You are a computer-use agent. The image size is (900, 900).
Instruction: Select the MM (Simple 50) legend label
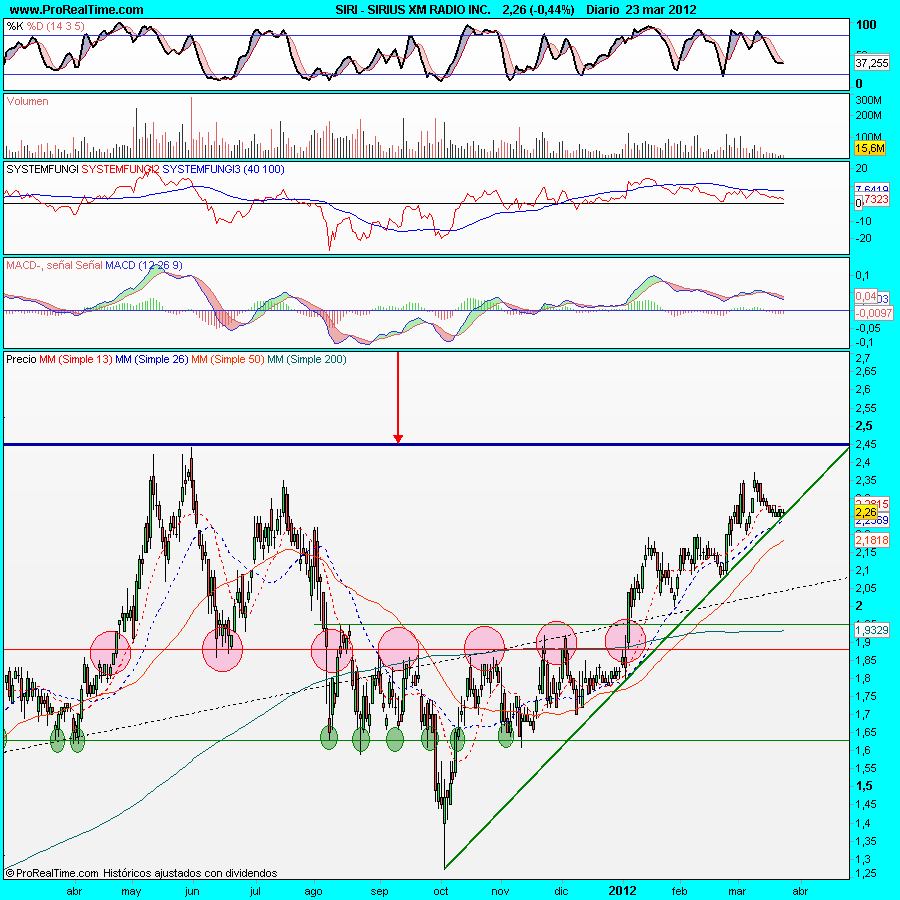228,359
